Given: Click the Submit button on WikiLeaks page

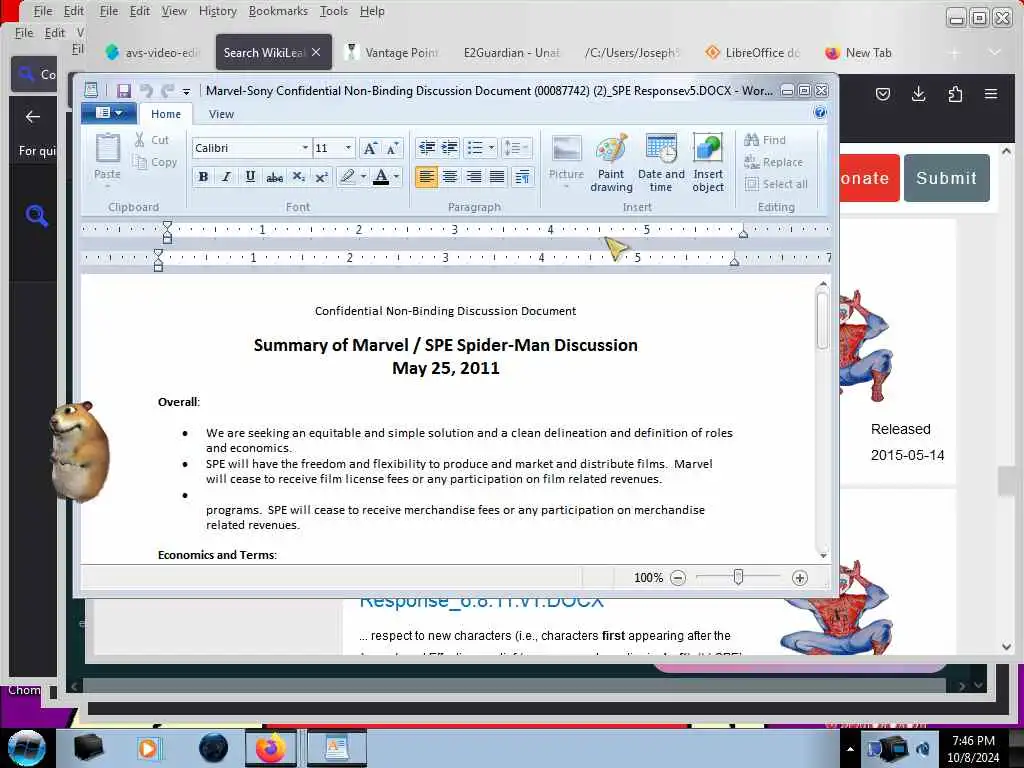Looking at the screenshot, I should [946, 178].
